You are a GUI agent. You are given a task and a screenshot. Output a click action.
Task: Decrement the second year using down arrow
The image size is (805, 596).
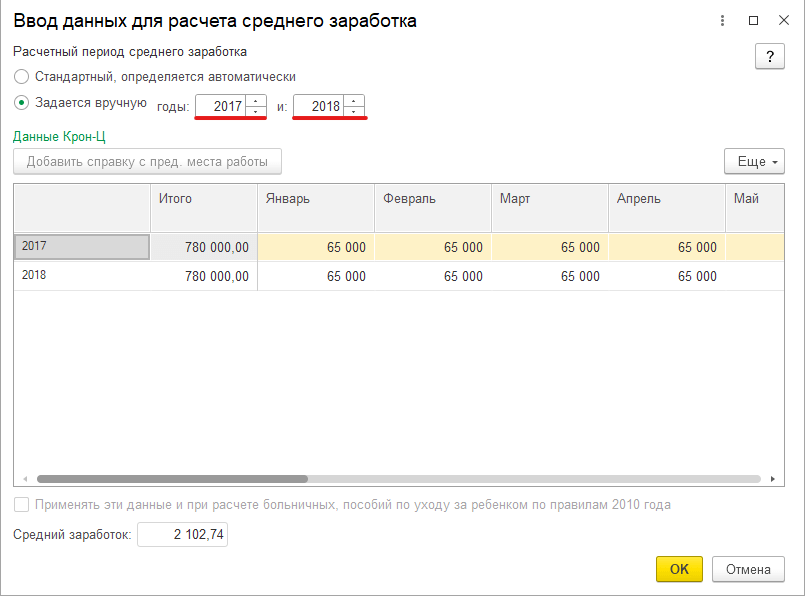pos(353,112)
